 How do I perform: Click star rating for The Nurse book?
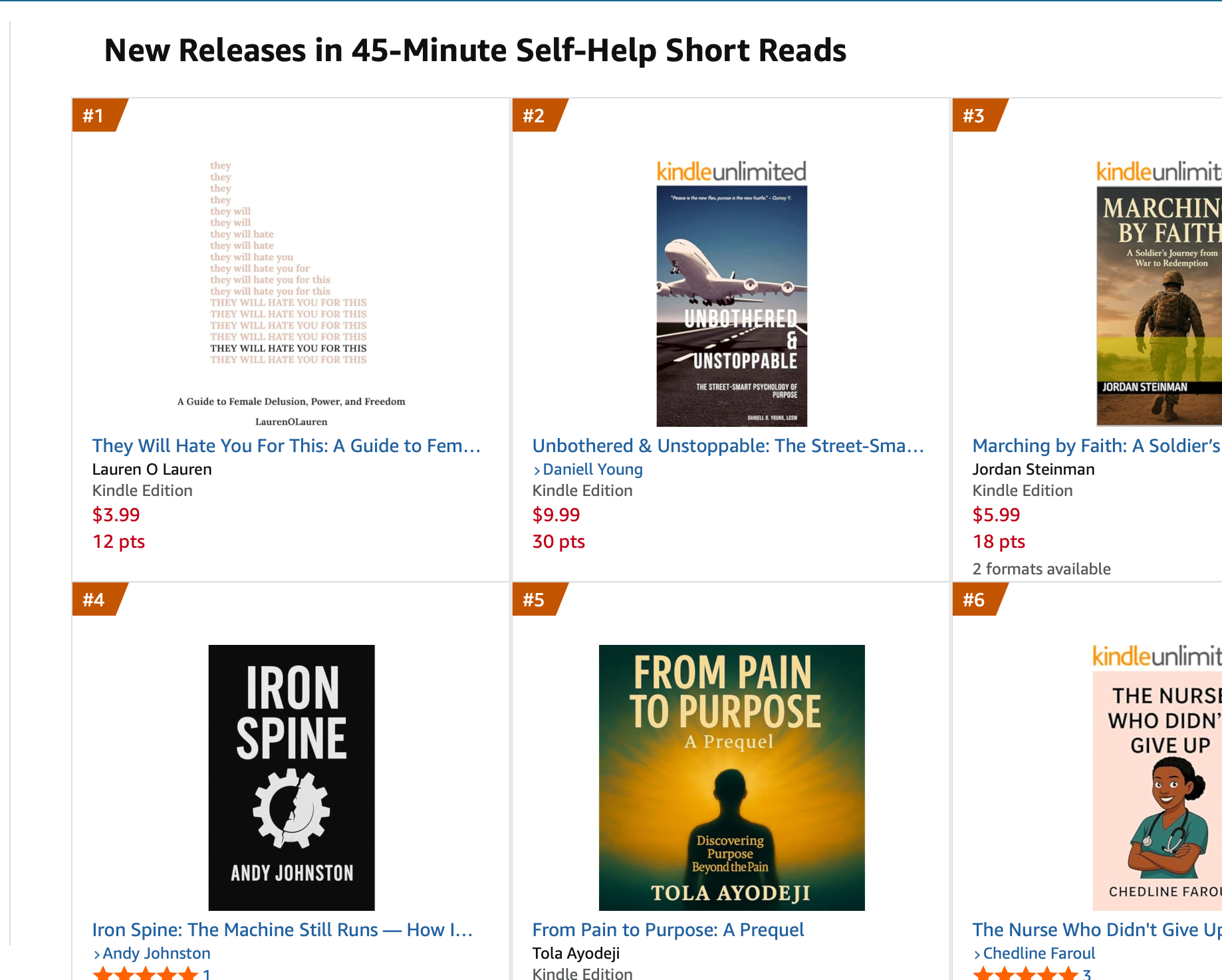click(x=1026, y=974)
